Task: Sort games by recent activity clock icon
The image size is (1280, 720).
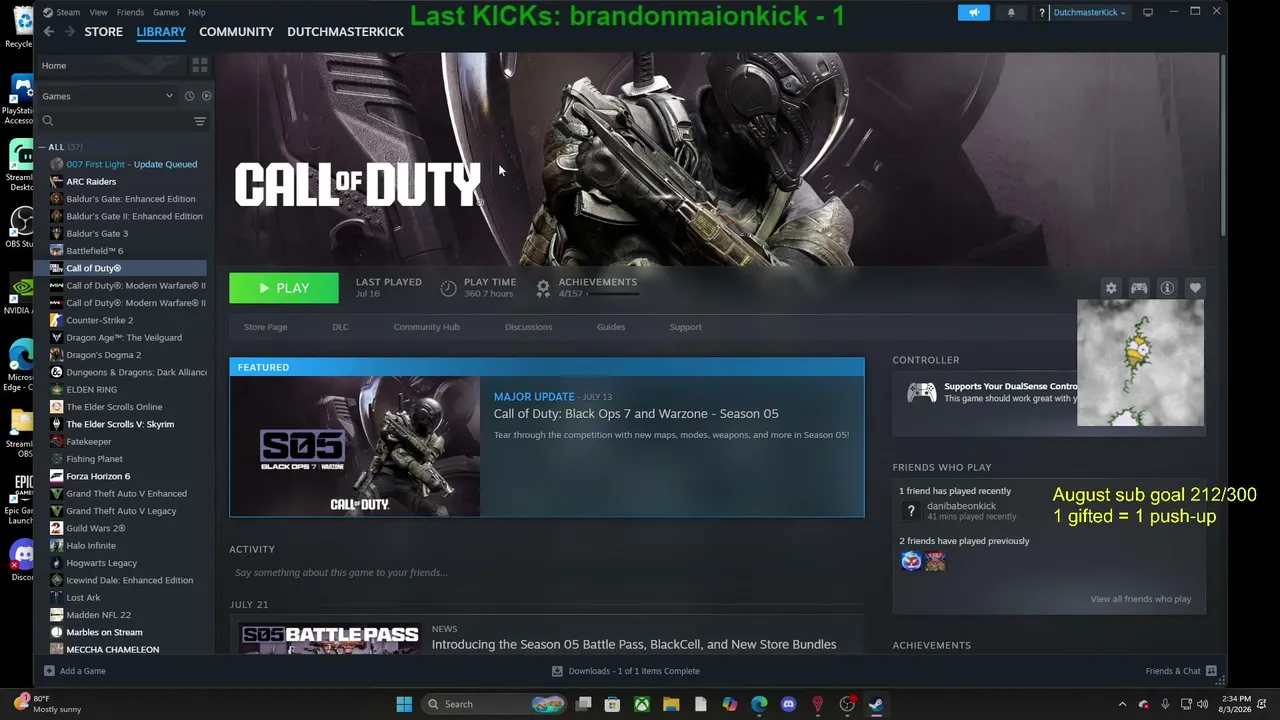Action: coord(189,96)
